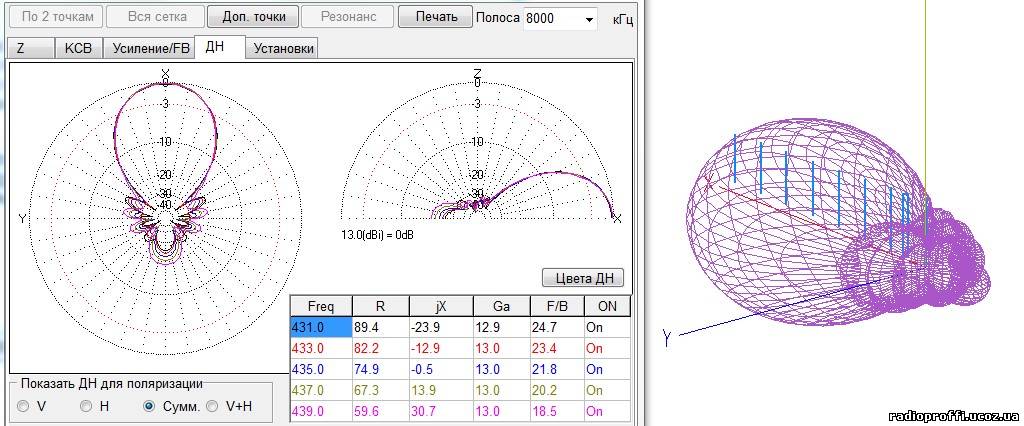The width and height of the screenshot is (1024, 426).
Task: Click the ON column header
Action: point(607,306)
